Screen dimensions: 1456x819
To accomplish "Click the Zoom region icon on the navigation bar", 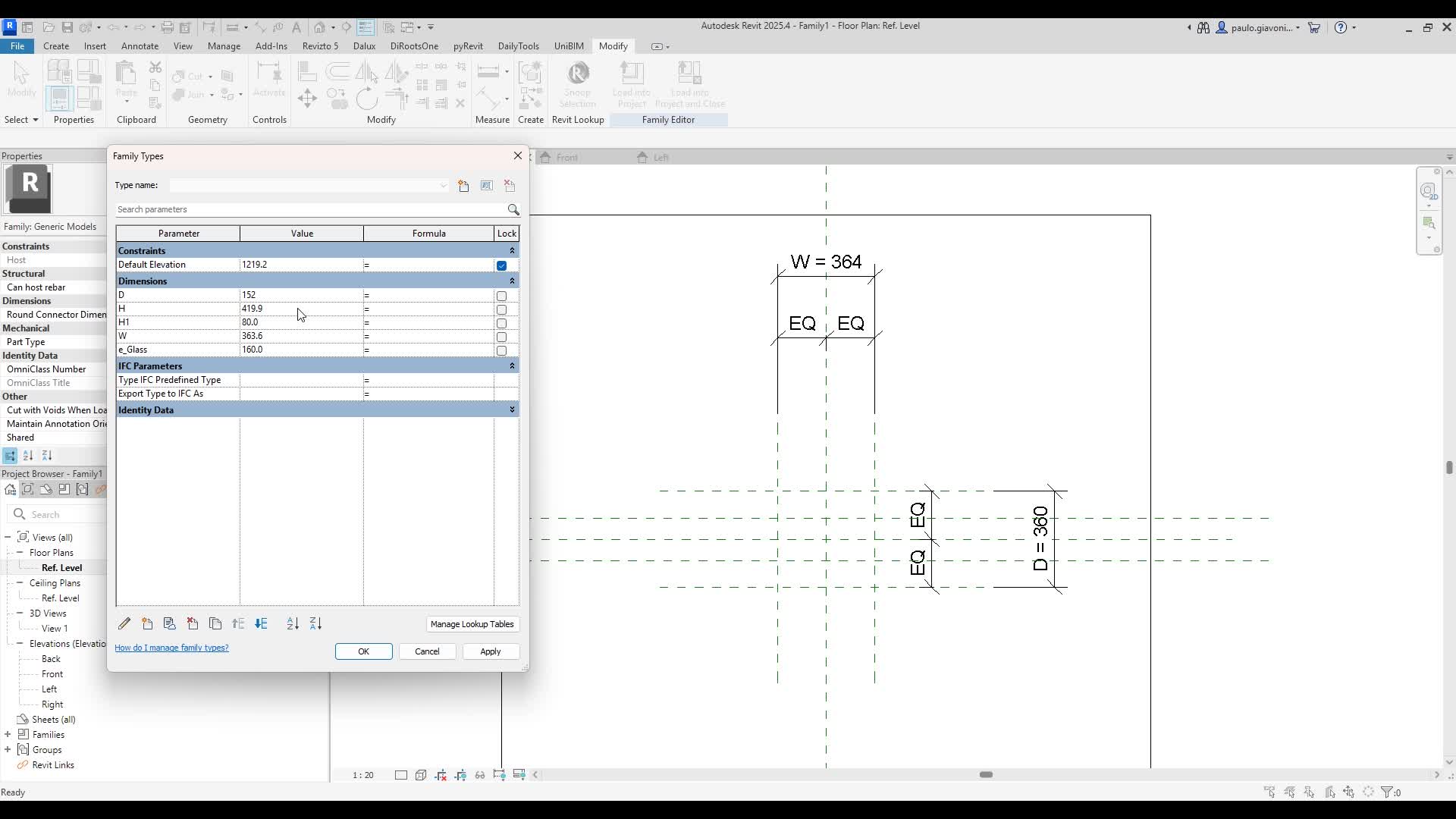I will tap(1429, 223).
